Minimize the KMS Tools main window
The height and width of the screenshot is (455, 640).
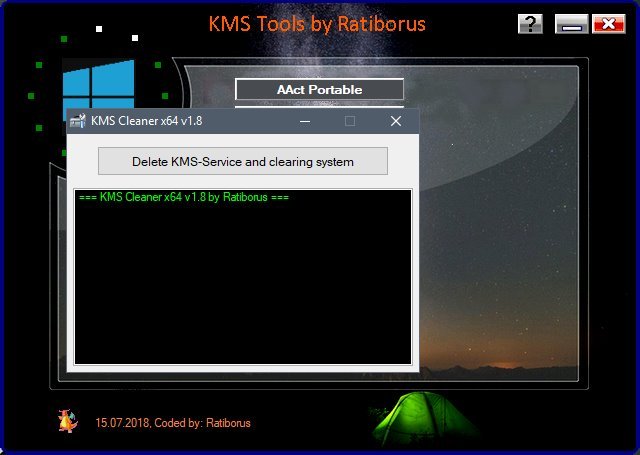click(571, 24)
